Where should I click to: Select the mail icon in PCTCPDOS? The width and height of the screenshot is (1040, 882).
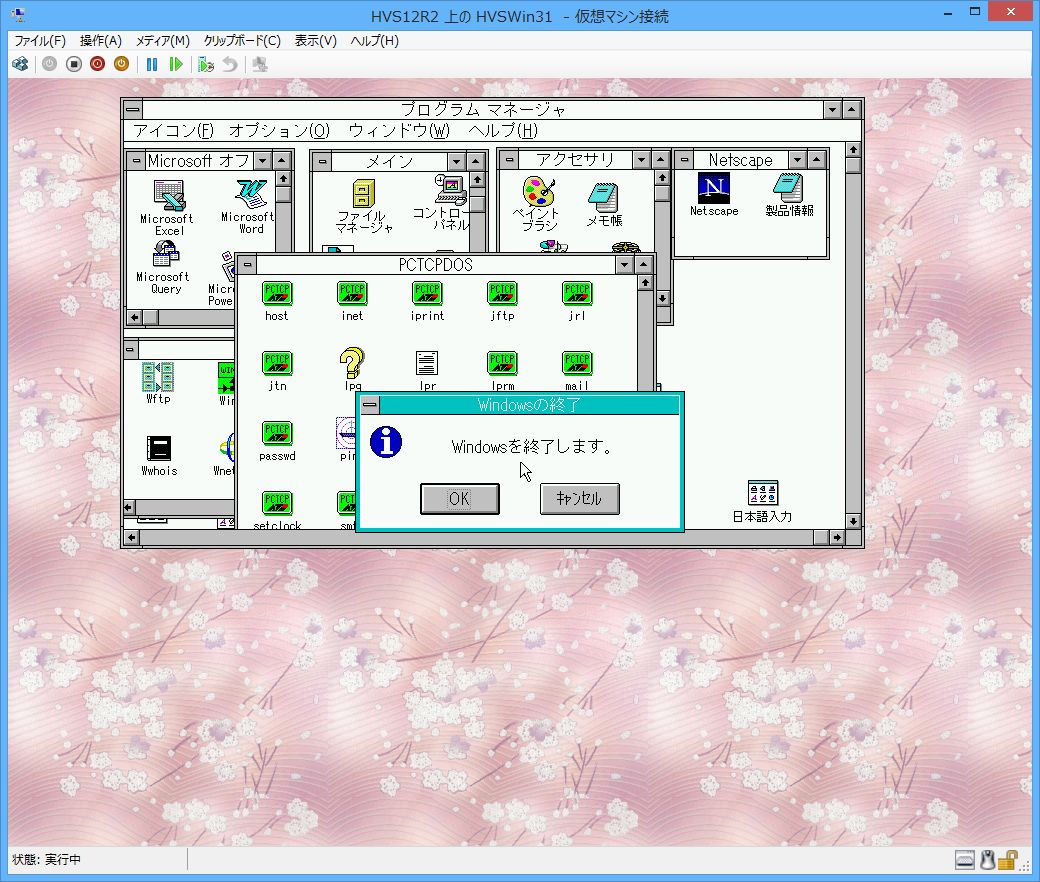(577, 371)
